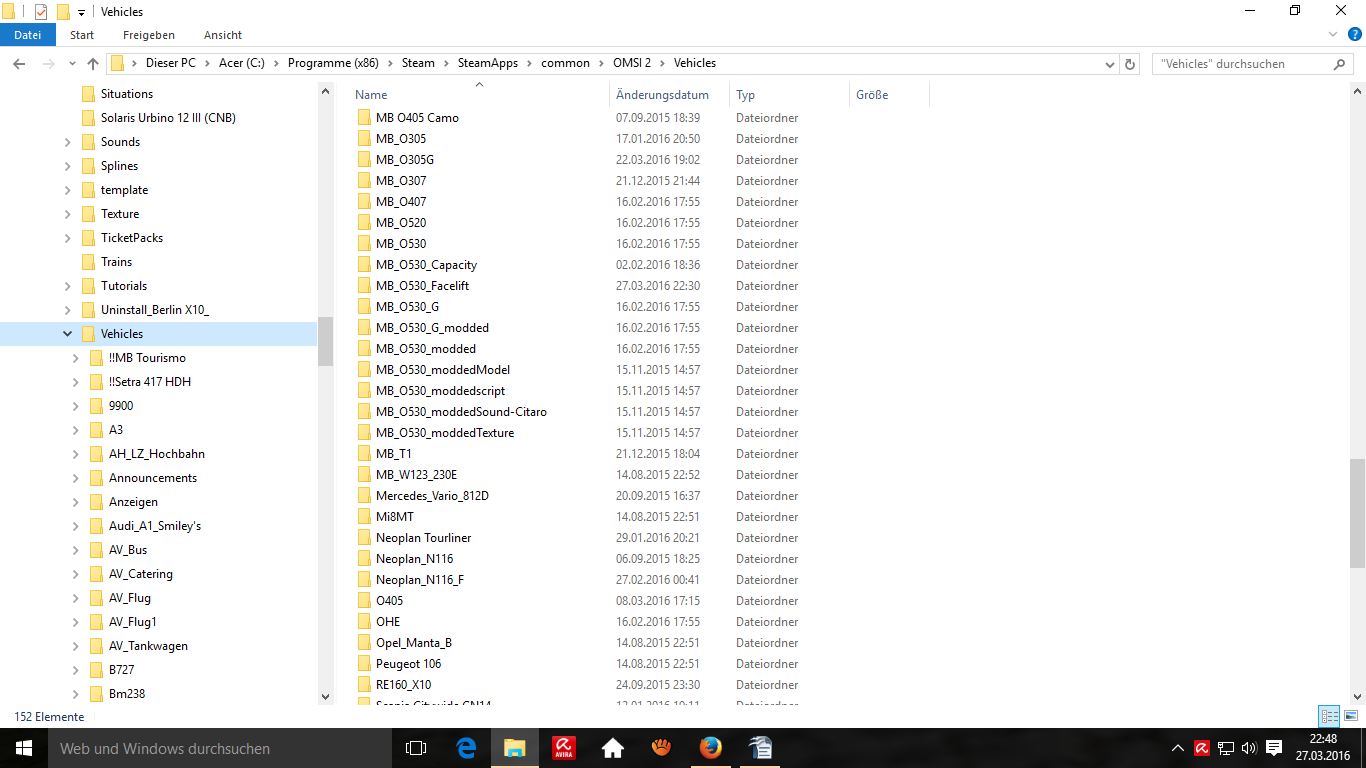
Task: Select the AH_LZ_Hochbahn tree folder
Action: coord(157,454)
